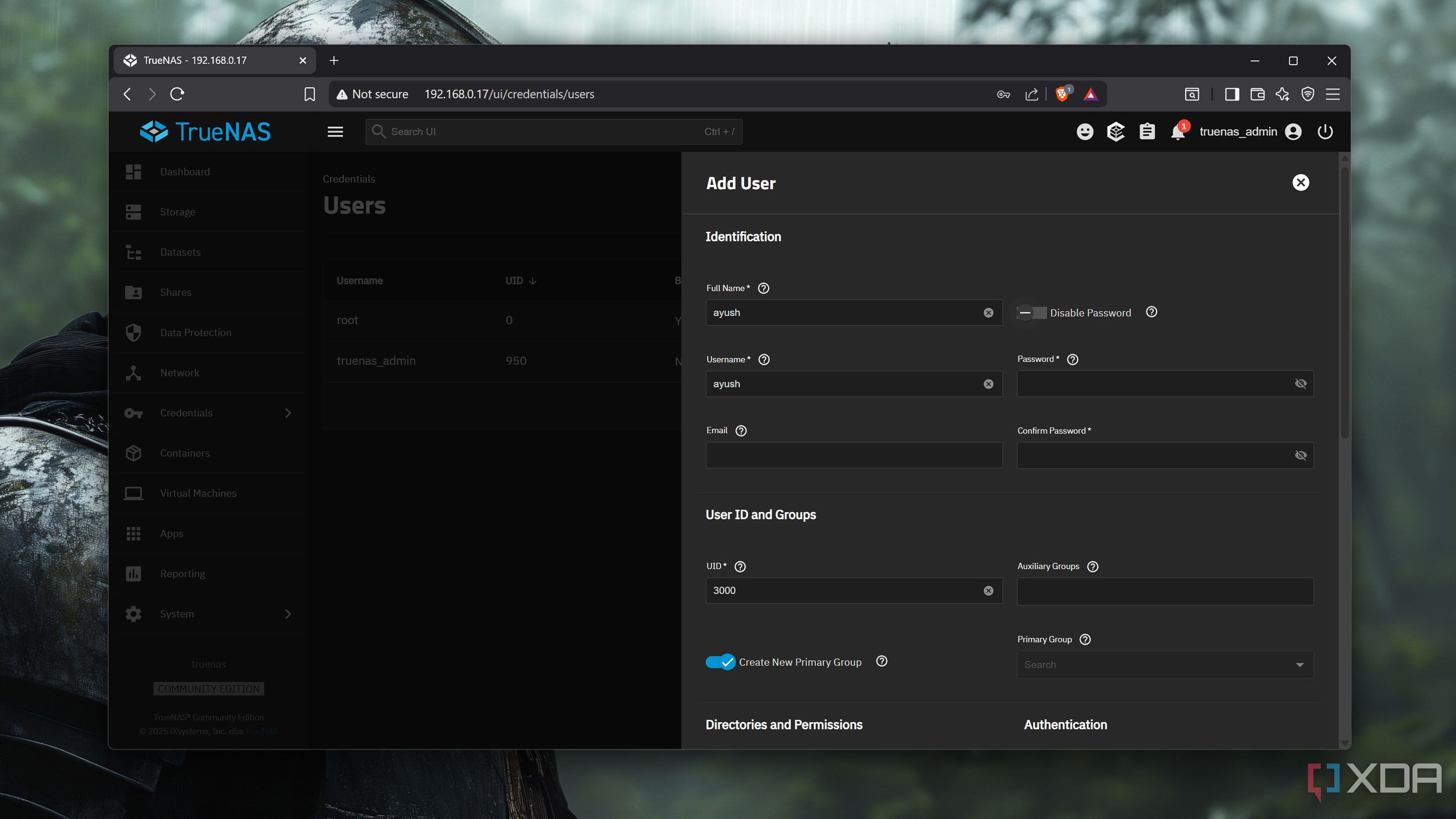Reload the browser page

point(177,94)
